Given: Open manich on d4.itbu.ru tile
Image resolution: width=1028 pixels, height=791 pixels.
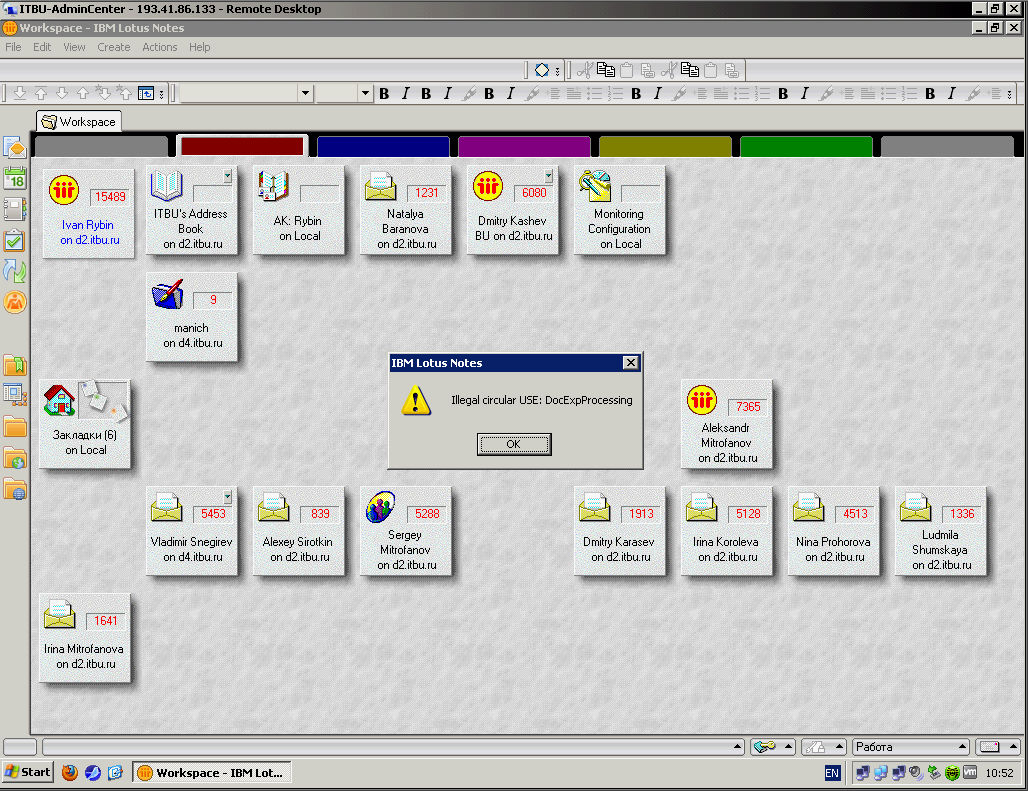Looking at the screenshot, I should click(x=191, y=317).
